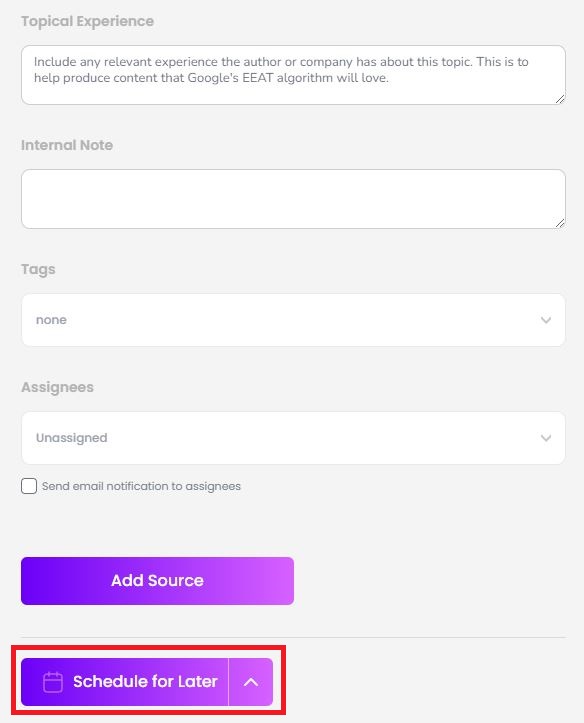Image resolution: width=584 pixels, height=723 pixels.
Task: Click the resize handle of Topical Experience box
Action: 560,99
